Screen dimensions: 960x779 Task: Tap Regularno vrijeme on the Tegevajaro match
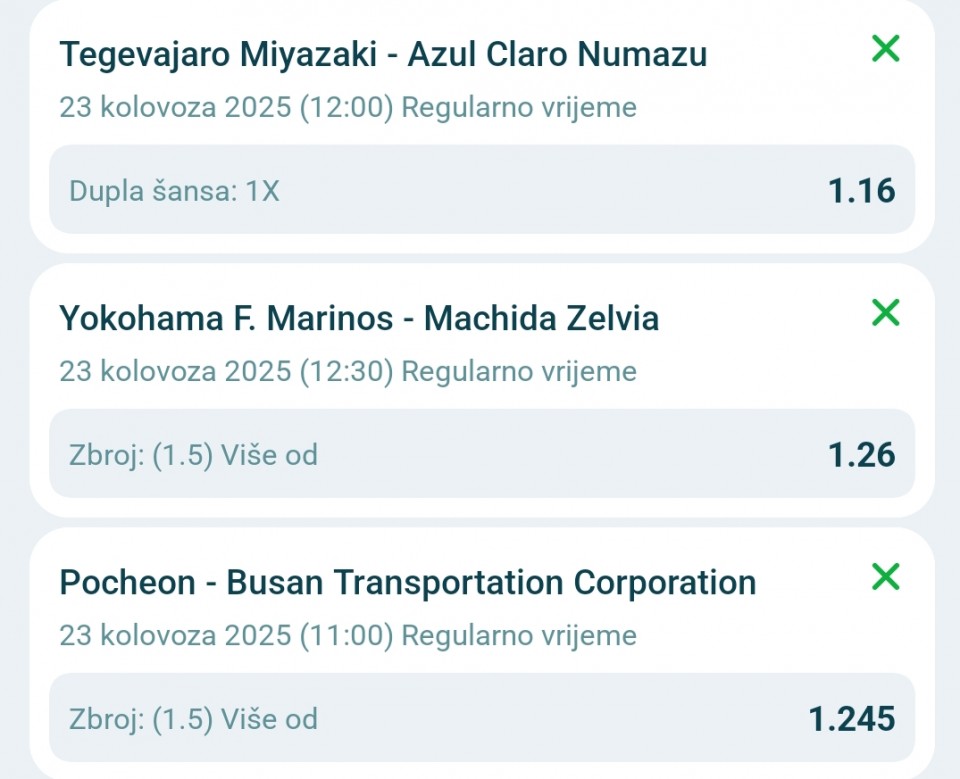(518, 107)
